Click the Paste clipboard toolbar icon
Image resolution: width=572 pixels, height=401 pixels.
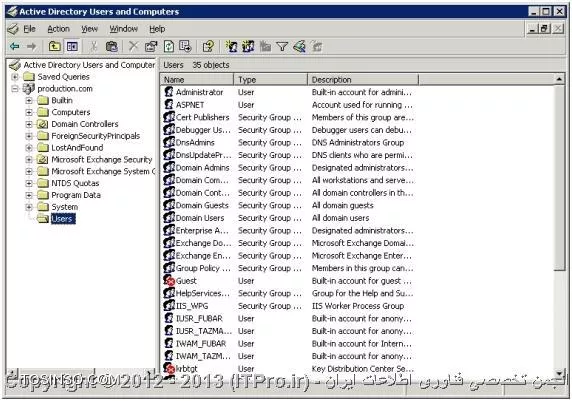111,46
